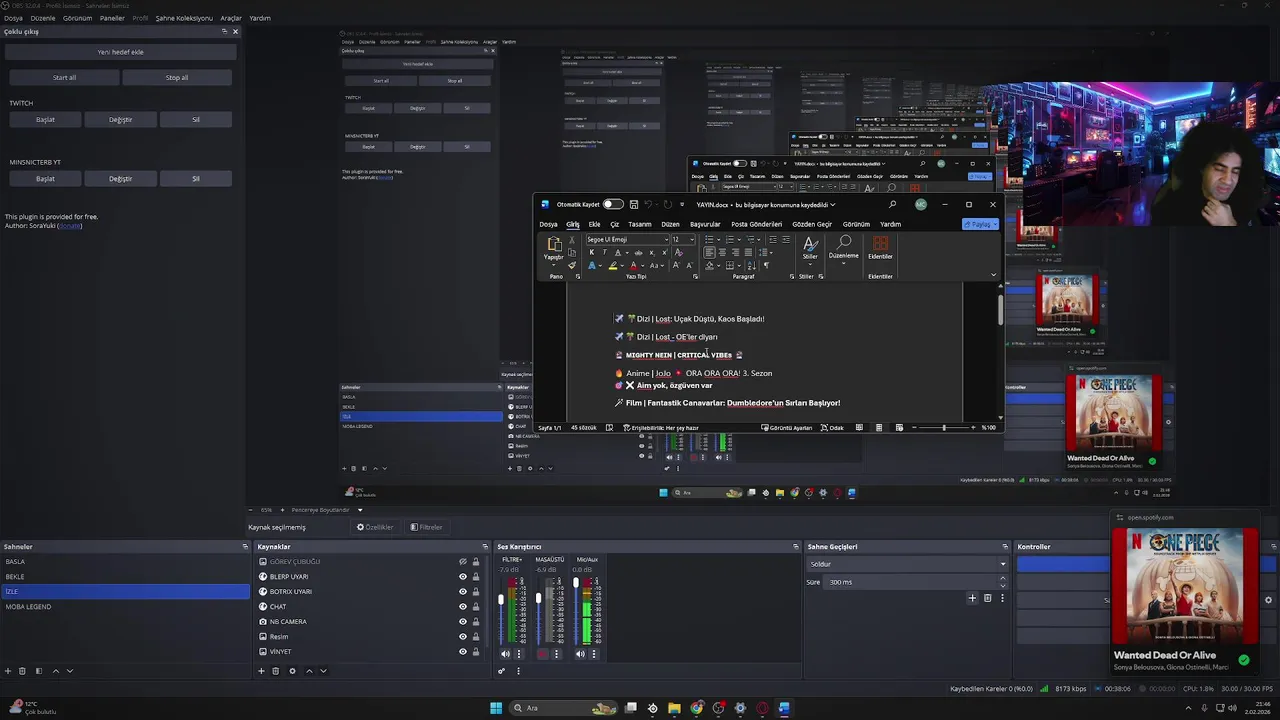Click Yeni hedef ekle button
This screenshot has width=1280, height=720.
click(x=120, y=52)
